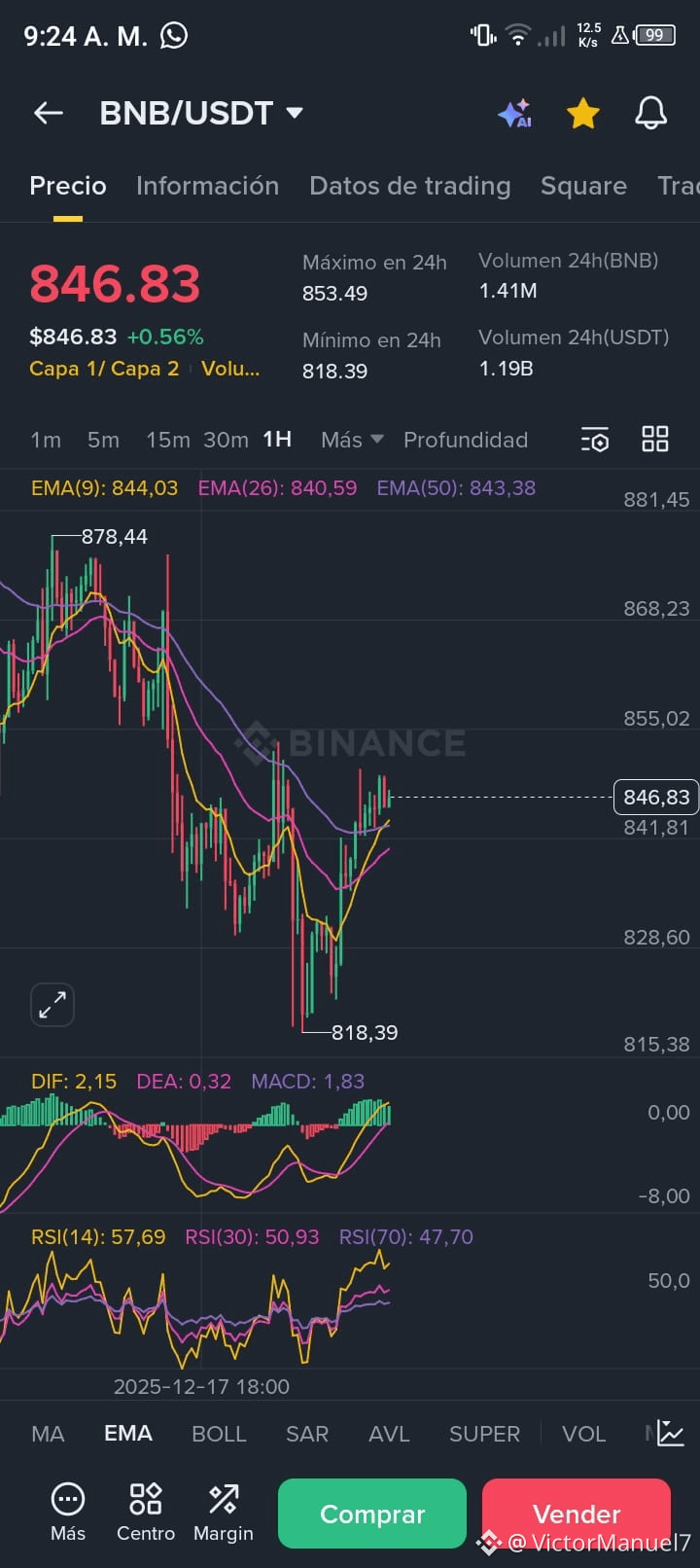Tap the date label 2025-12-17 18:00
Screen dimensions: 700x1568
201,1387
